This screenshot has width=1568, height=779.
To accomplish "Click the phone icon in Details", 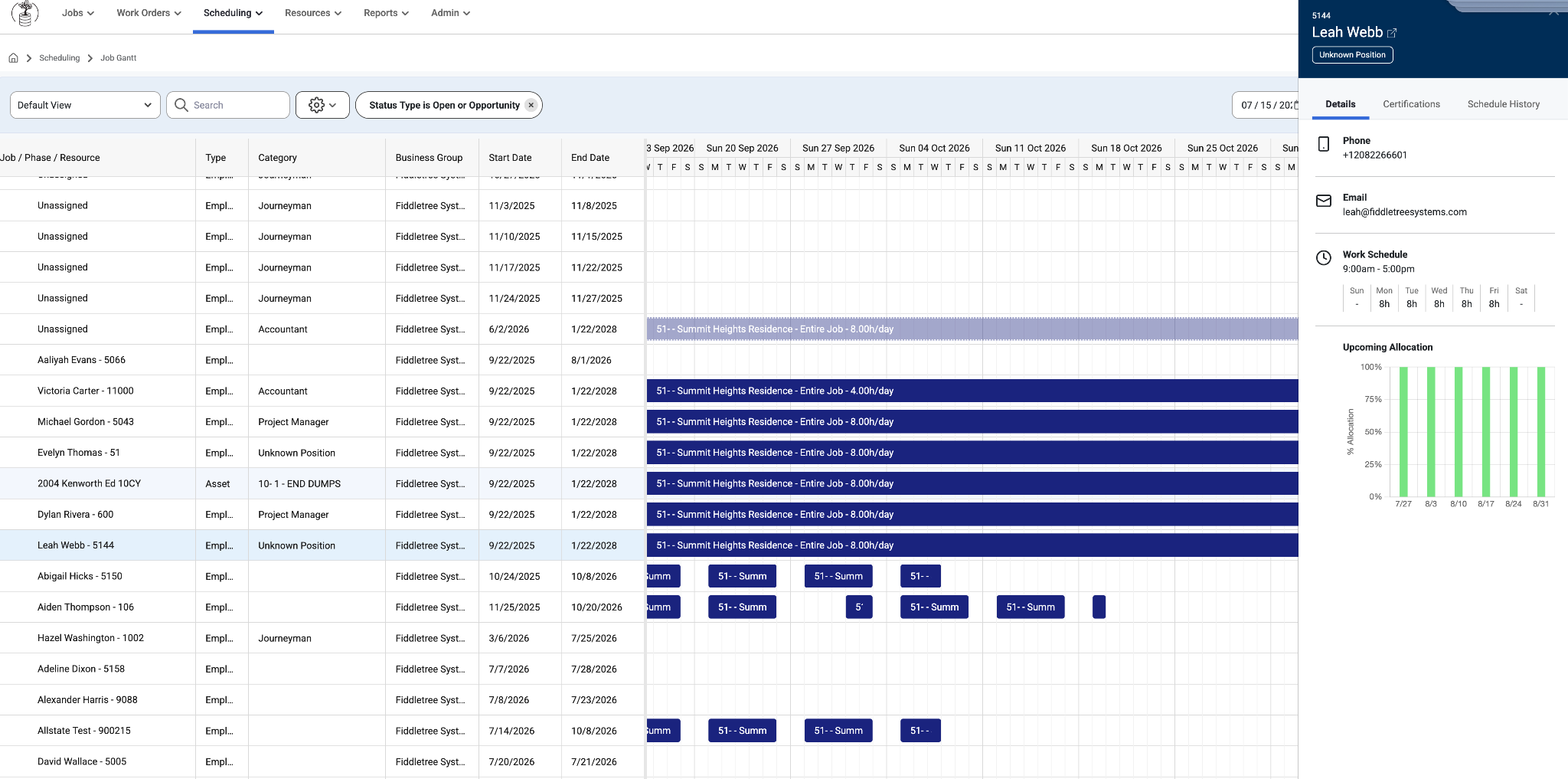I will (x=1324, y=144).
